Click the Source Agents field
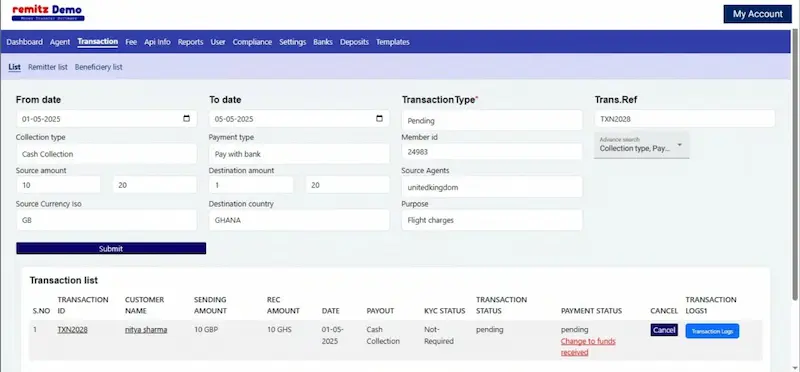Viewport: 800px width, 372px height. click(x=492, y=187)
